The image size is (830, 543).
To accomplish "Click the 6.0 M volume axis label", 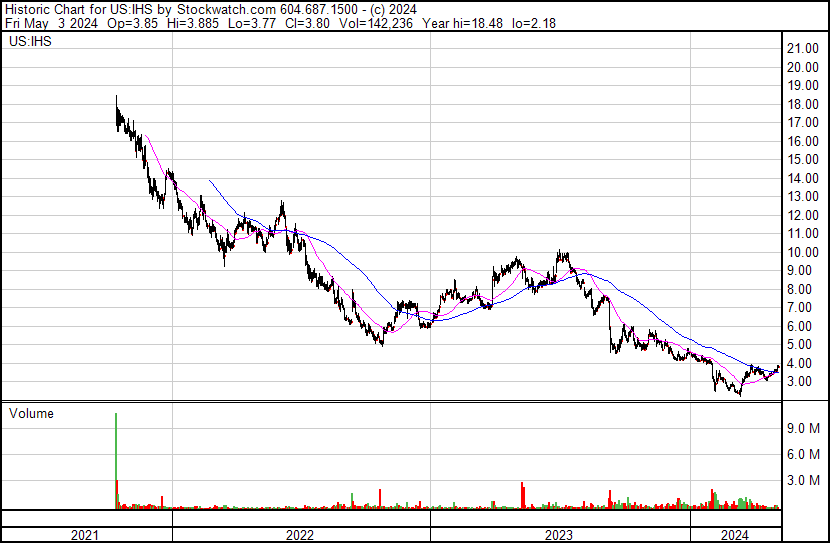I will pyautogui.click(x=803, y=454).
